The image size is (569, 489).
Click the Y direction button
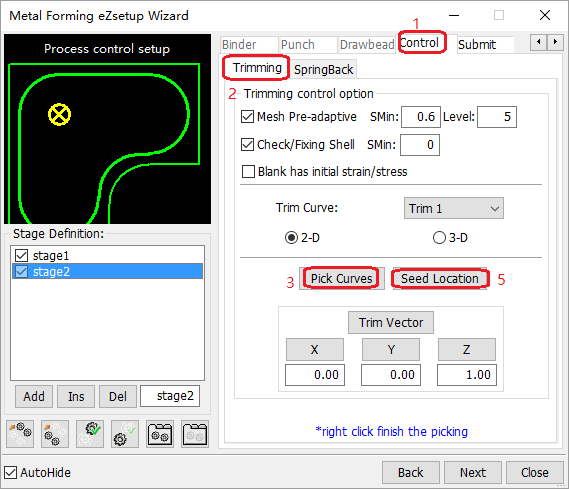[391, 349]
